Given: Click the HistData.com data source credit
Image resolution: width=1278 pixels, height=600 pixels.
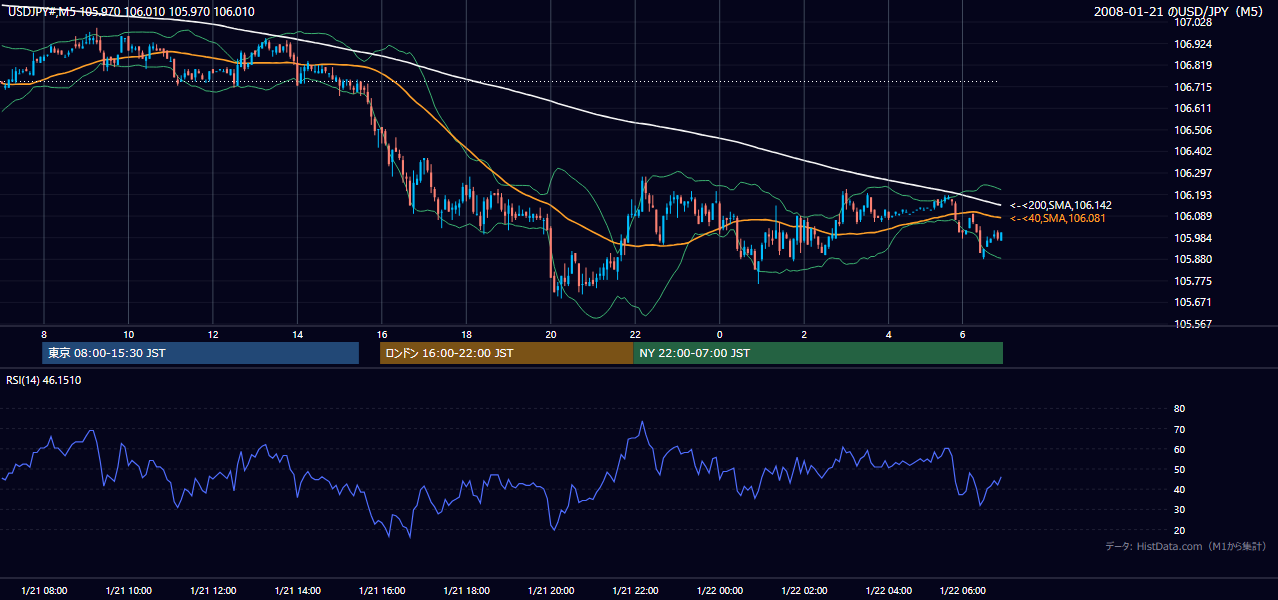Looking at the screenshot, I should click(x=1185, y=546).
